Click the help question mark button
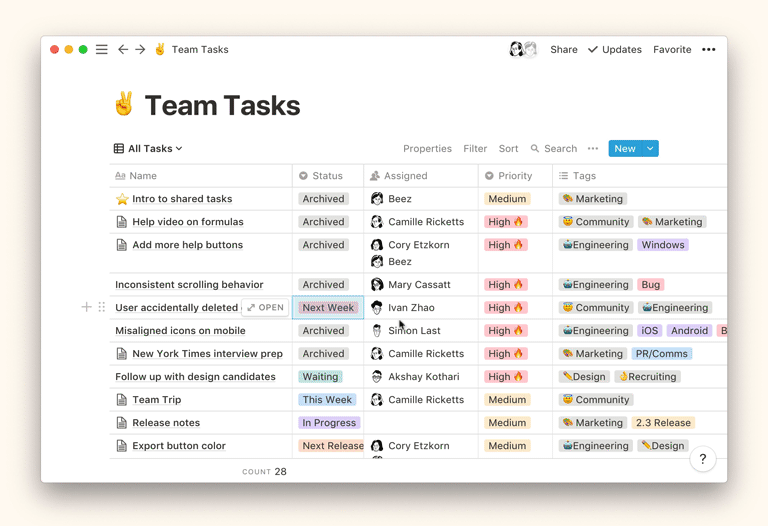The image size is (768, 526). [x=702, y=459]
